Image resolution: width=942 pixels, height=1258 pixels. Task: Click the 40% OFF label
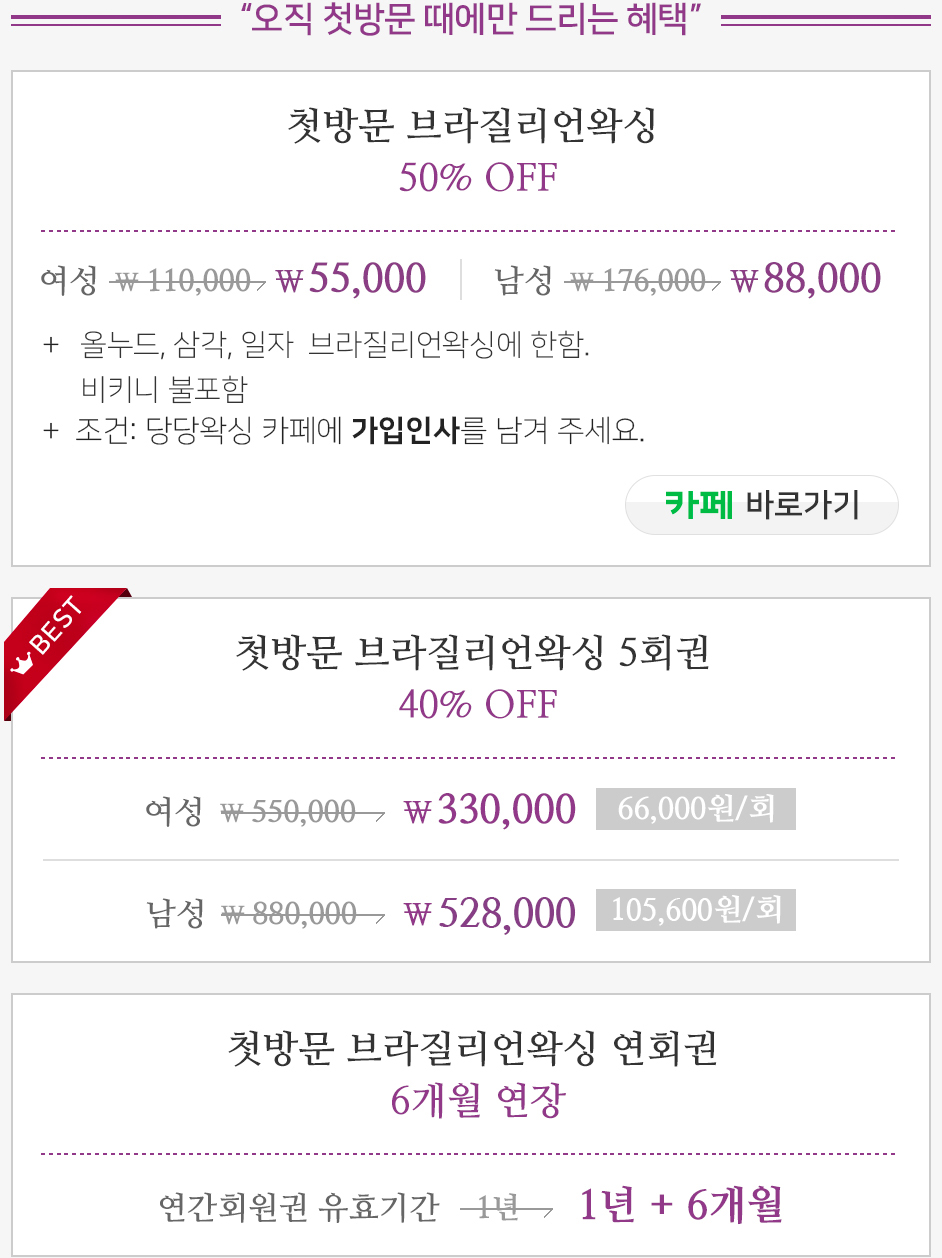pos(478,705)
